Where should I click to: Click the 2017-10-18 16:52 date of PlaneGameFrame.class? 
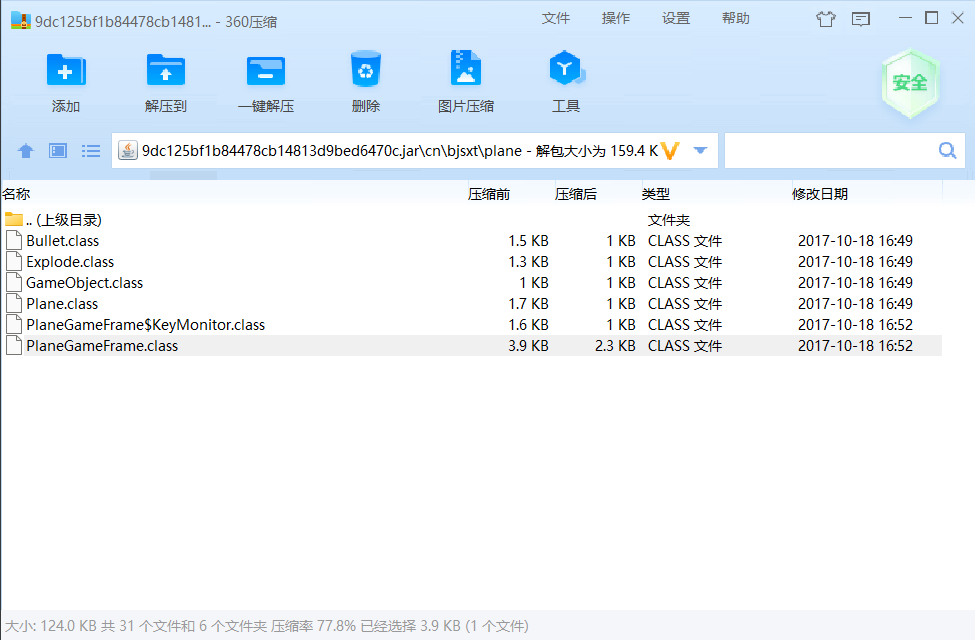(x=856, y=346)
